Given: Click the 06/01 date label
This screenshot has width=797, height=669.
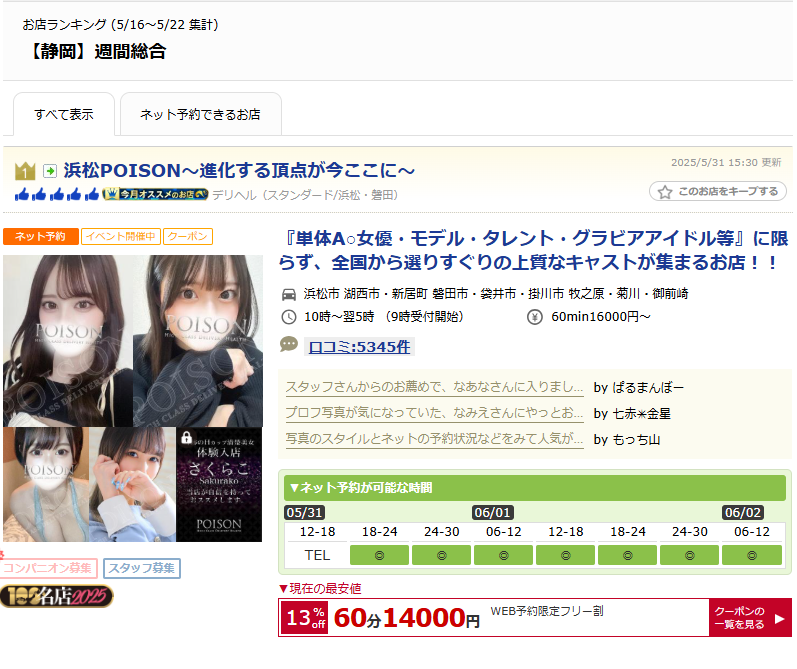Looking at the screenshot, I should tap(493, 512).
